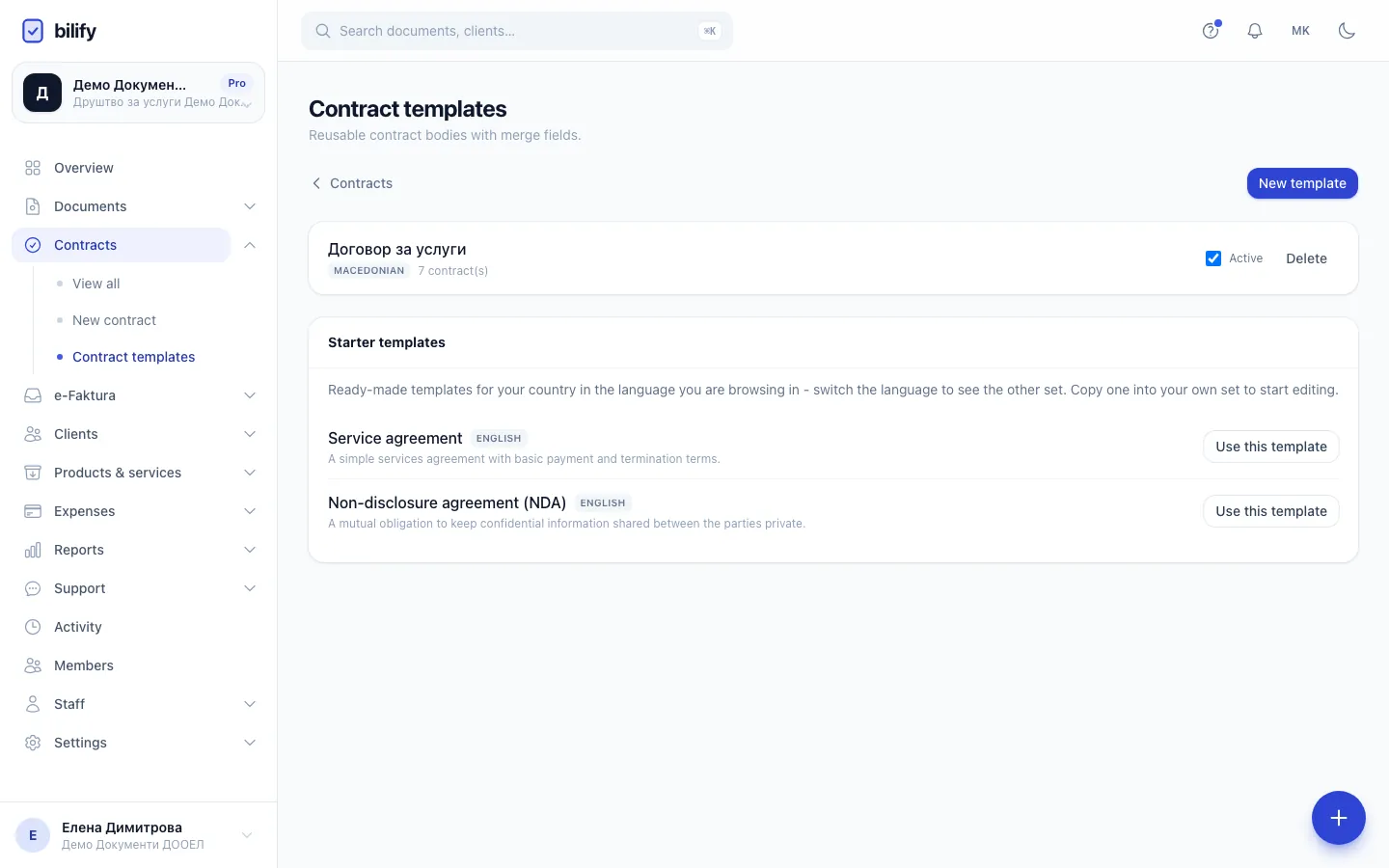Image resolution: width=1389 pixels, height=868 pixels.
Task: Open View all under Contracts
Action: (96, 284)
